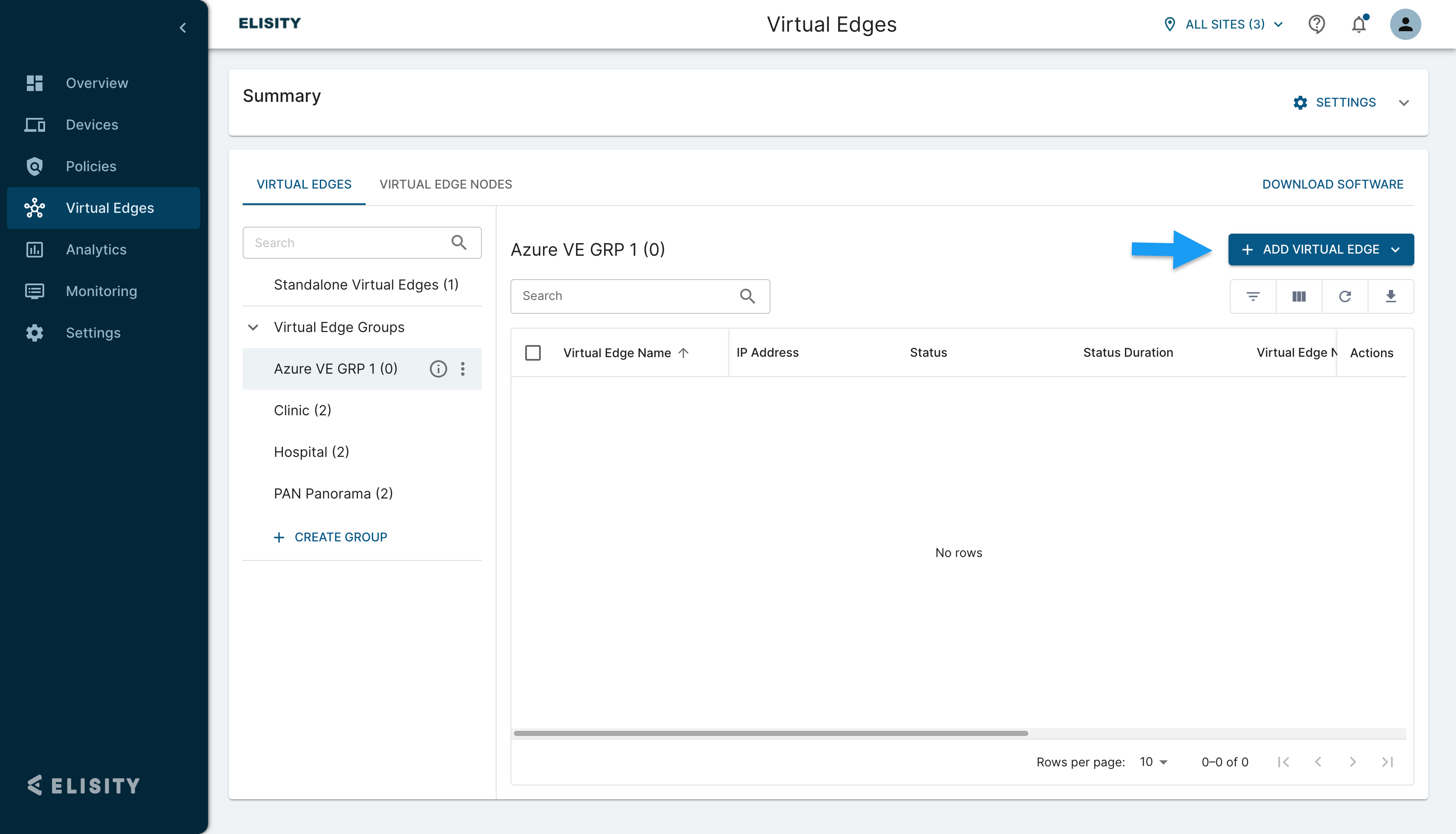The height and width of the screenshot is (834, 1456).
Task: Sort by IP Address column header
Action: pyautogui.click(x=767, y=353)
